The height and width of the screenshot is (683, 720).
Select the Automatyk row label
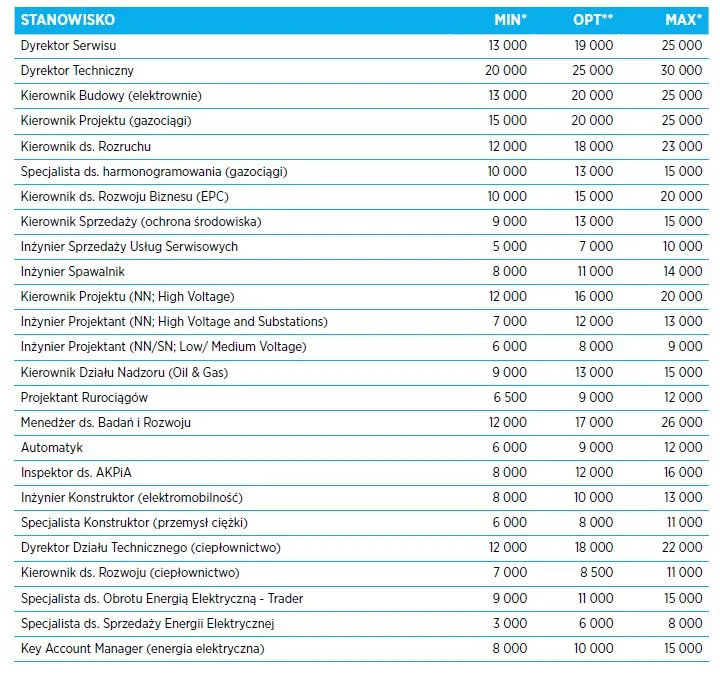pos(52,448)
